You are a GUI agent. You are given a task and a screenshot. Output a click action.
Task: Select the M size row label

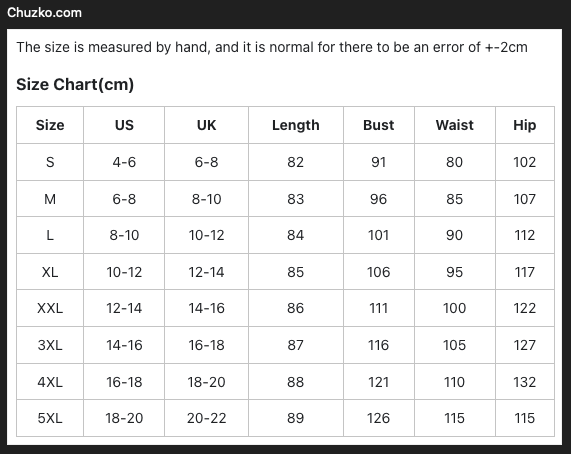50,199
